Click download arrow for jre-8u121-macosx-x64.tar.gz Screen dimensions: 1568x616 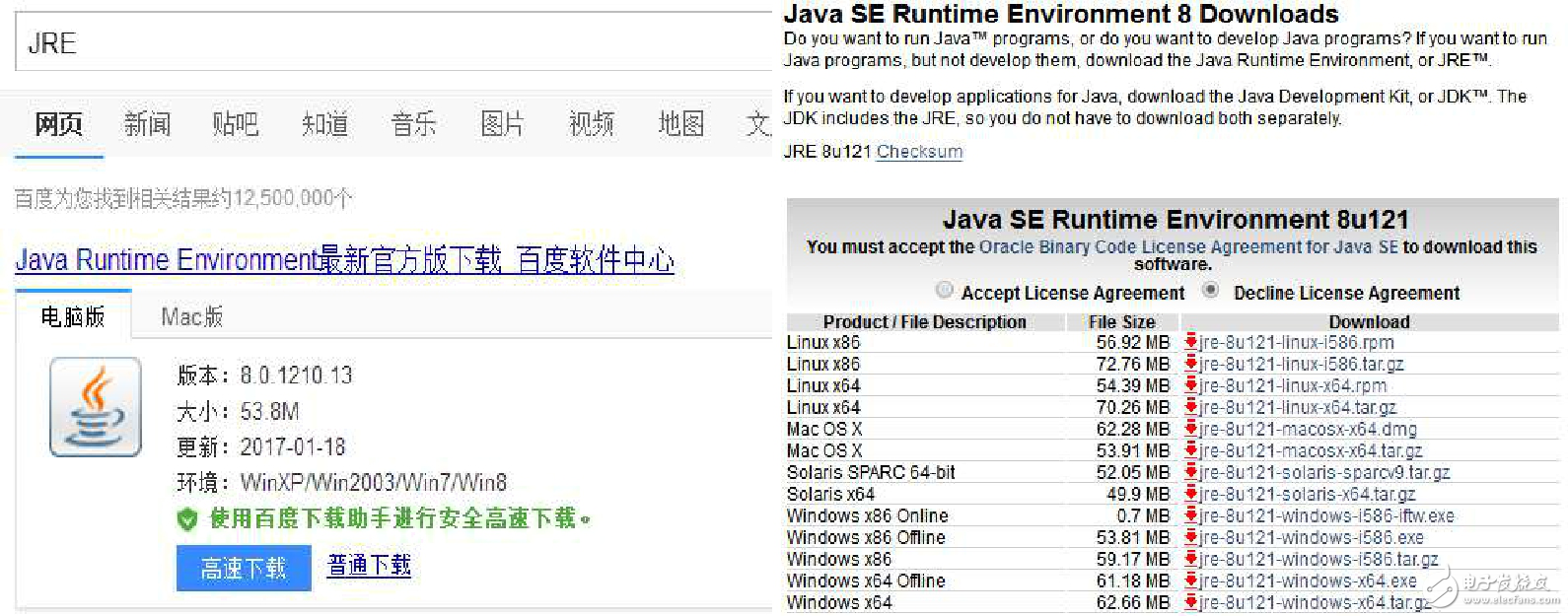tap(1191, 450)
